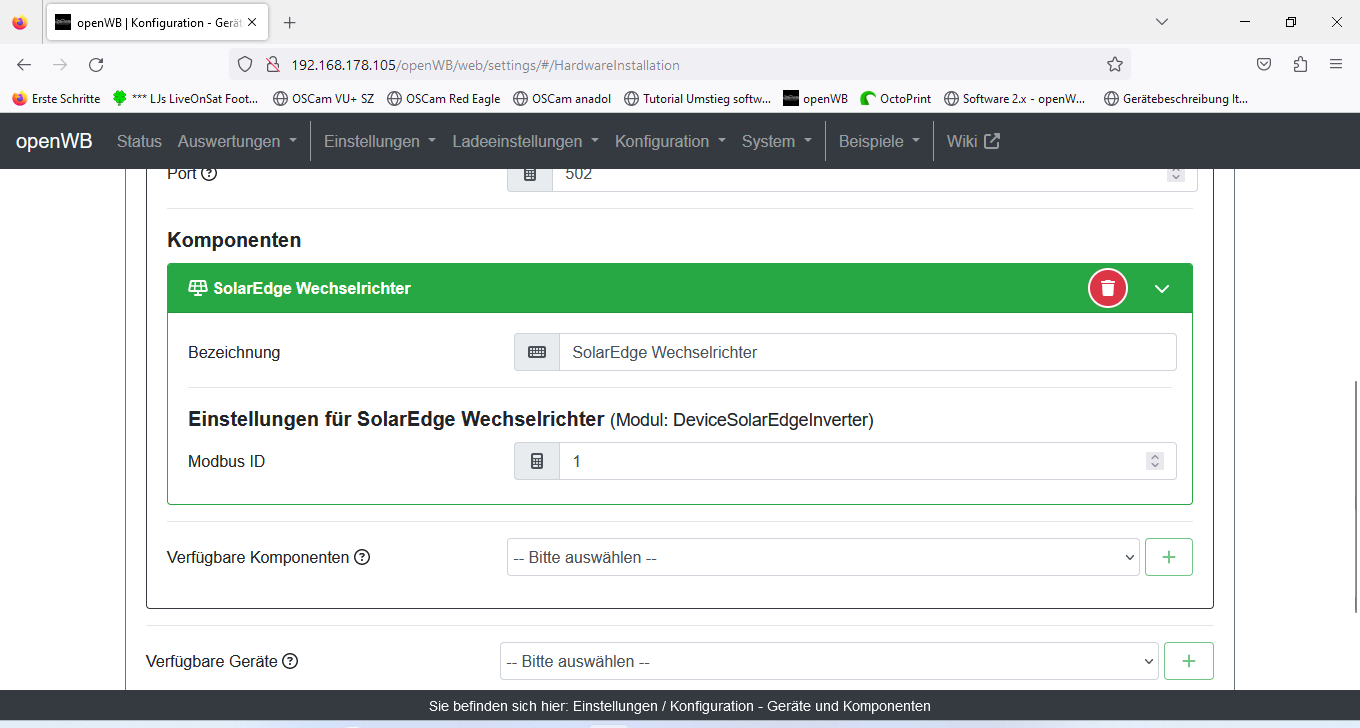
Task: Click the Bezeichnung text field
Action: click(867, 352)
